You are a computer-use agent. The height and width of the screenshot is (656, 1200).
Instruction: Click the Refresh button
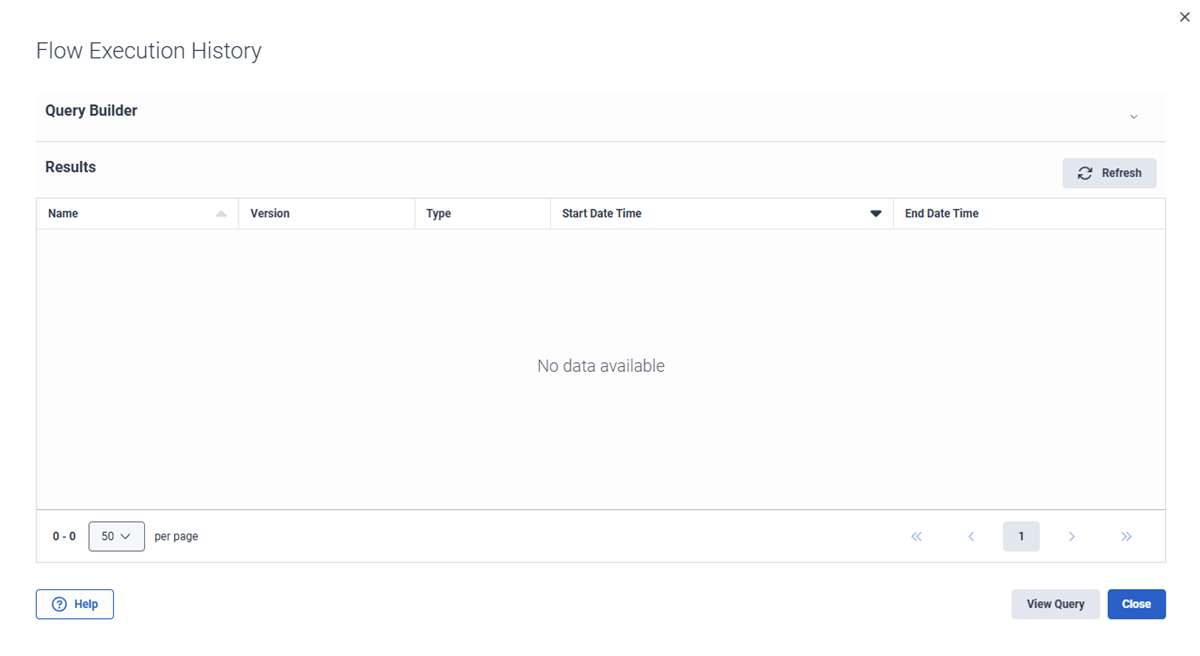[x=1109, y=173]
